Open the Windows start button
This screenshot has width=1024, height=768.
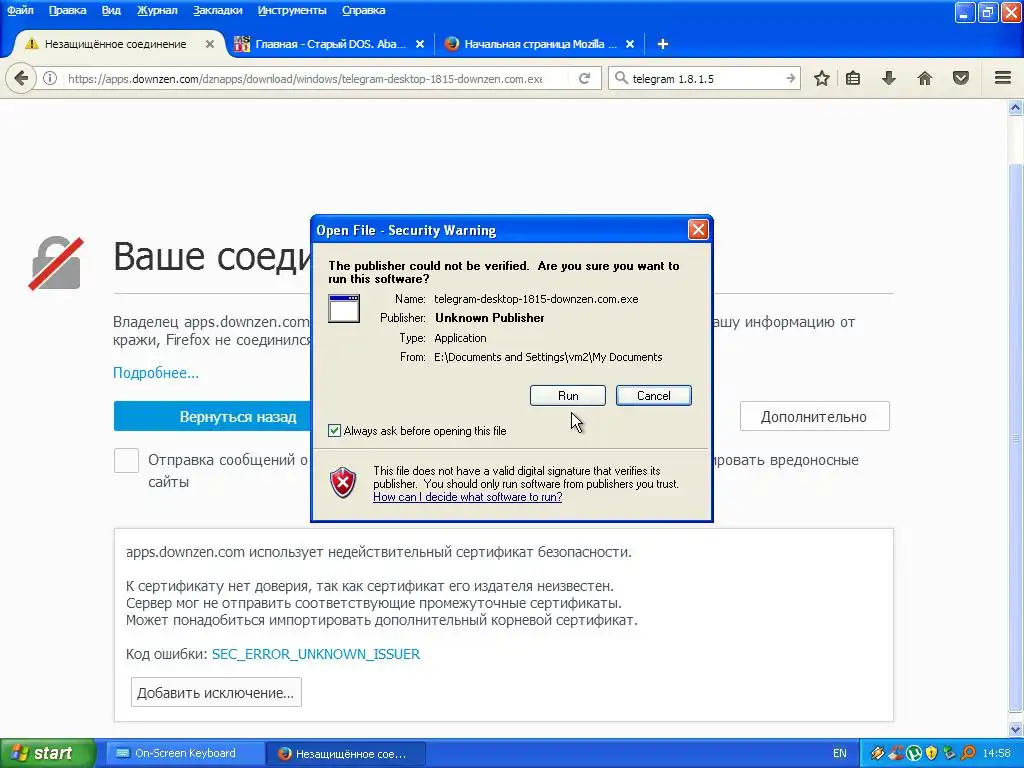click(47, 754)
